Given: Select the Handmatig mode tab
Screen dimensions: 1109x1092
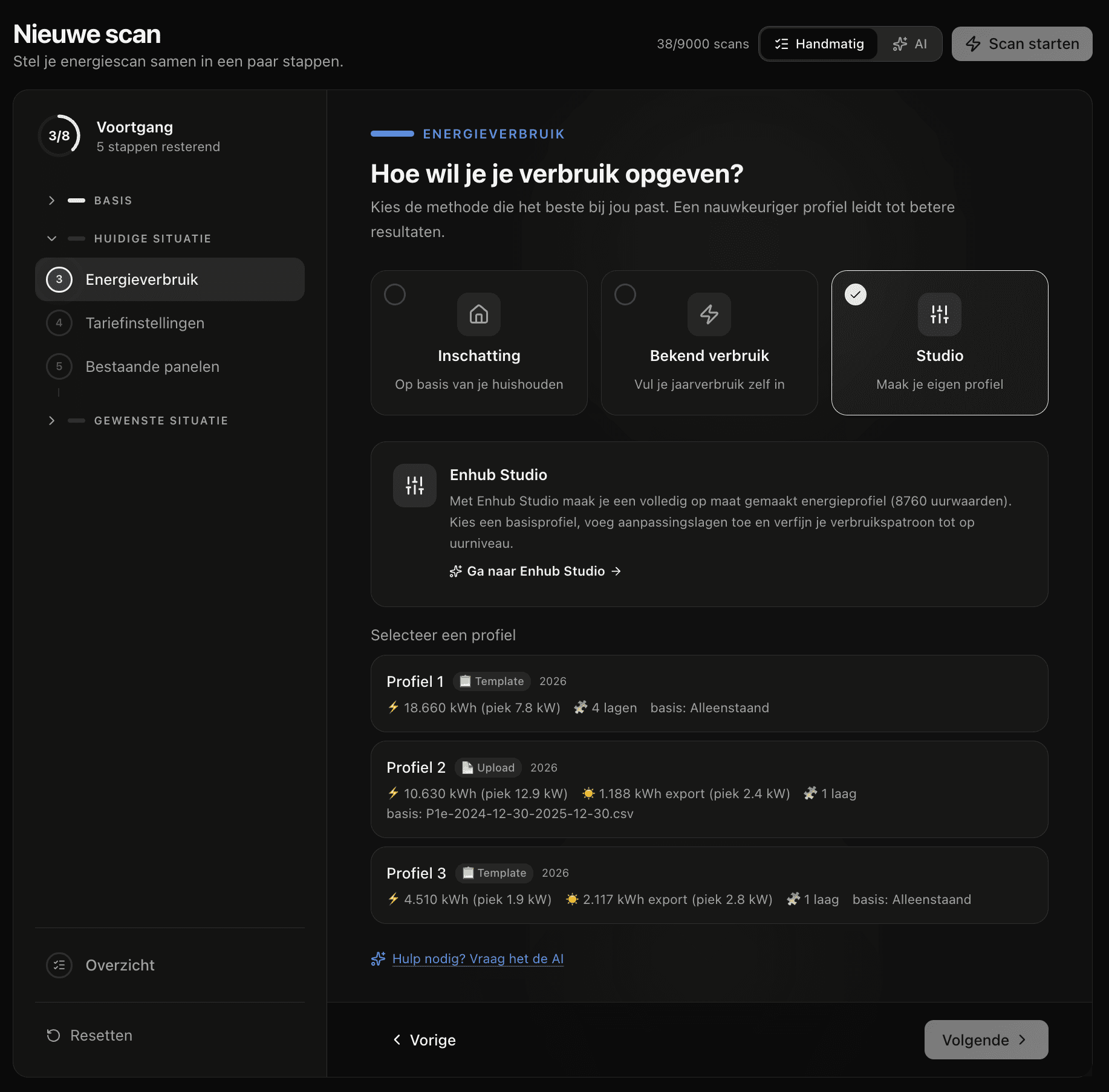Looking at the screenshot, I should click(818, 44).
